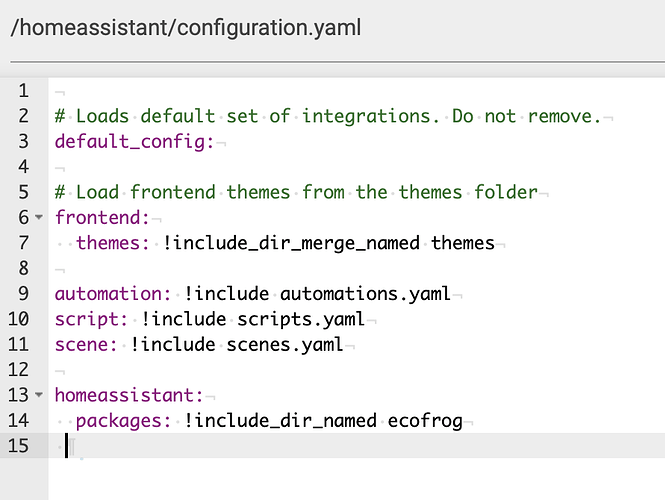Click the themes key on line 7
The width and height of the screenshot is (665, 500).
click(113, 243)
